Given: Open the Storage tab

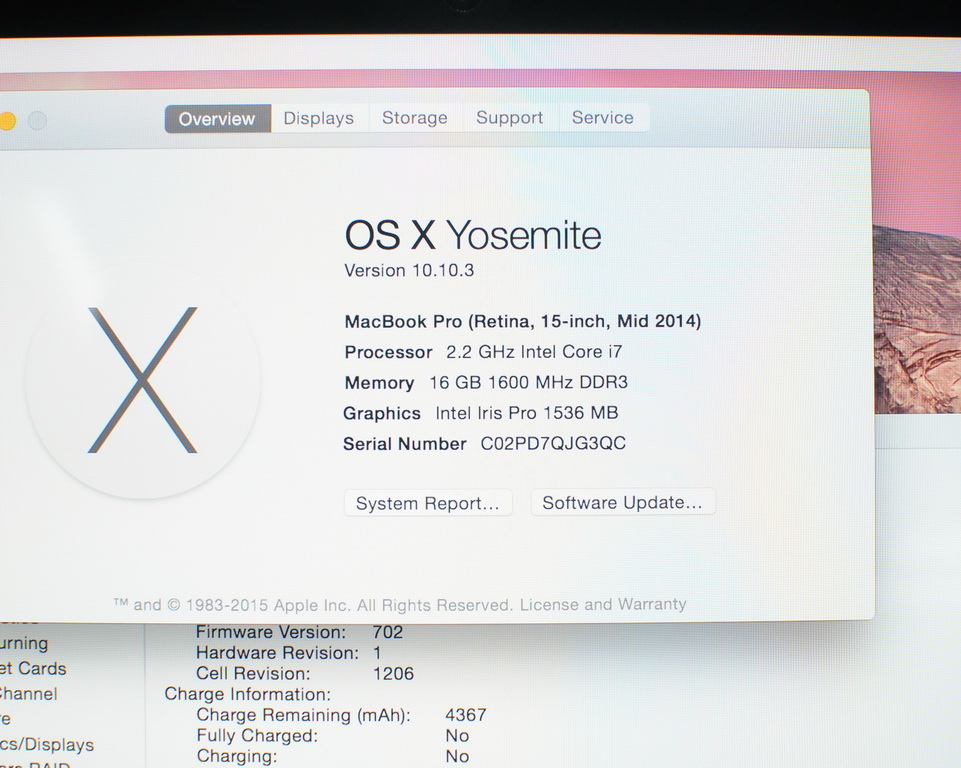Looking at the screenshot, I should click(x=415, y=117).
